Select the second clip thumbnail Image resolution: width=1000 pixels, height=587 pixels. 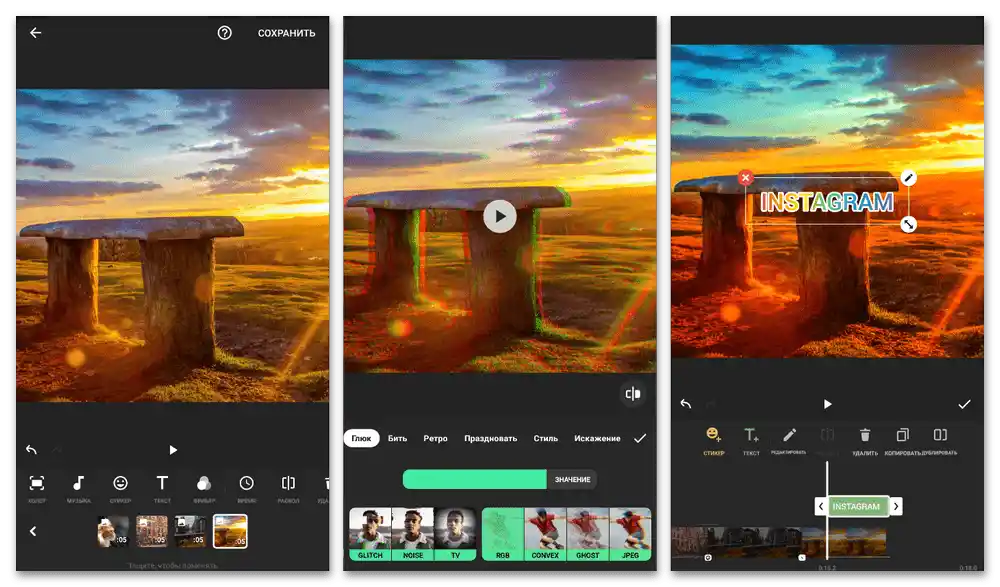152,531
